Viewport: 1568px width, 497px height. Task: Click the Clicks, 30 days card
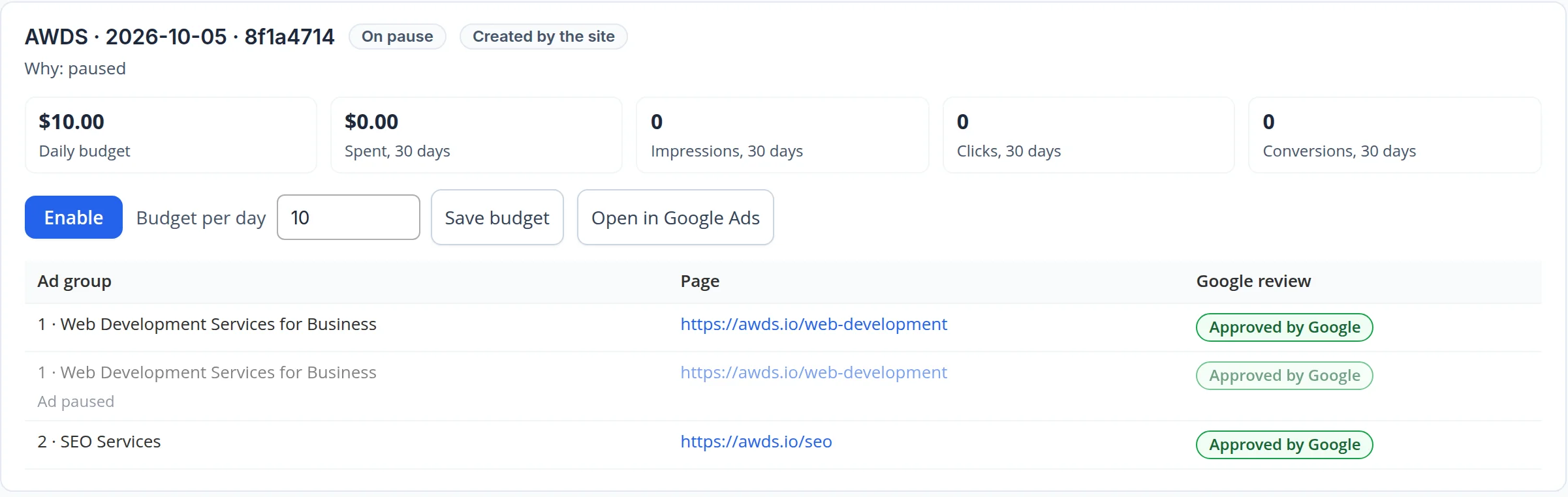(x=1089, y=135)
